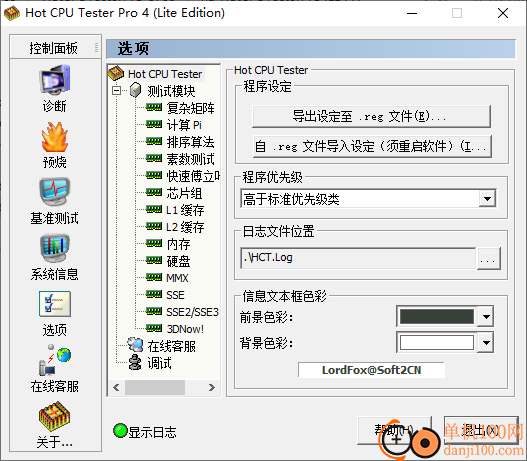Click the chip icon beside 排序算法
Screen dimensions: 527x461
(x=154, y=141)
